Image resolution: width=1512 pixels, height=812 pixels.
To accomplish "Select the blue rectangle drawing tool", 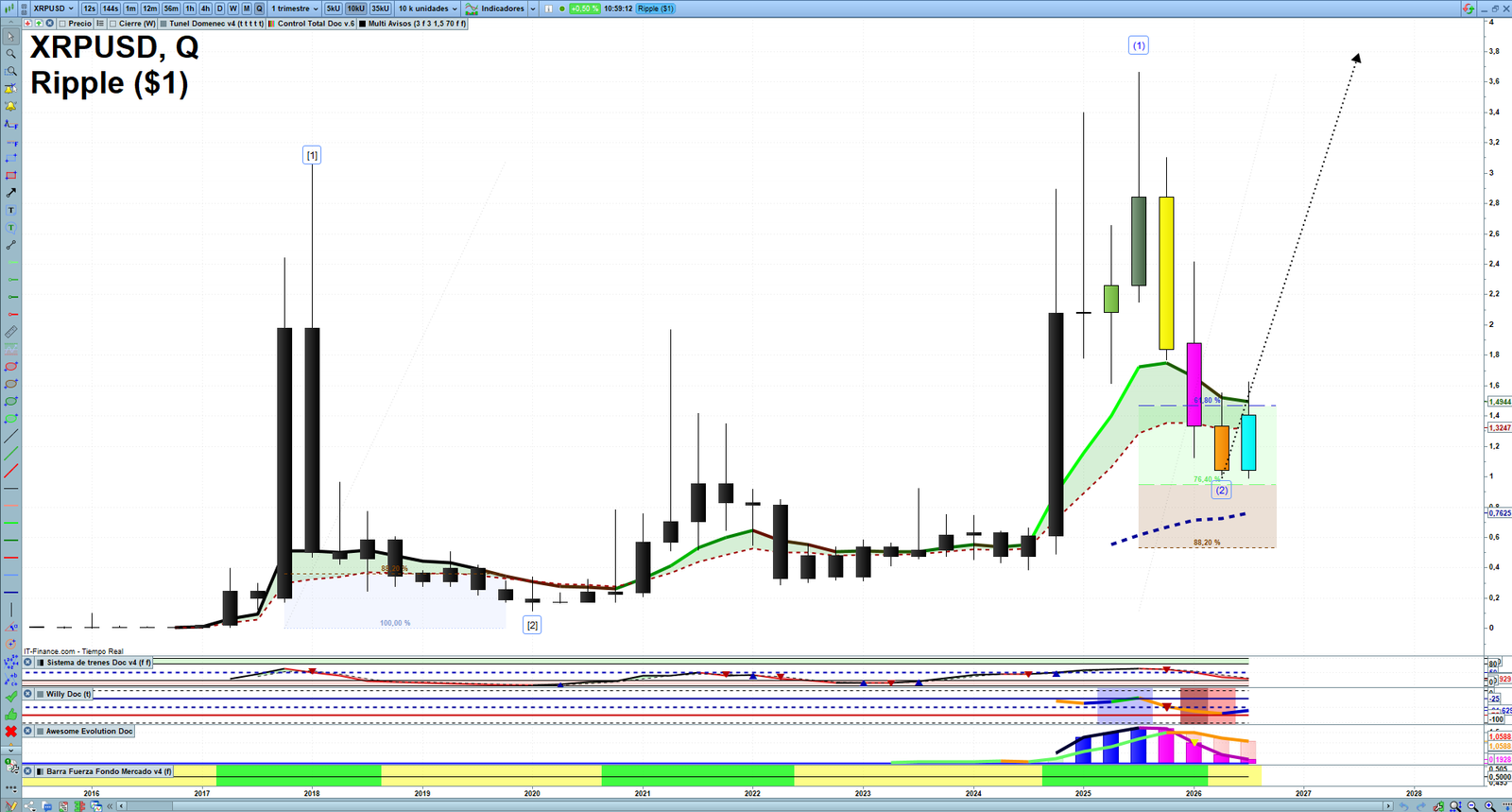I will tap(10, 158).
